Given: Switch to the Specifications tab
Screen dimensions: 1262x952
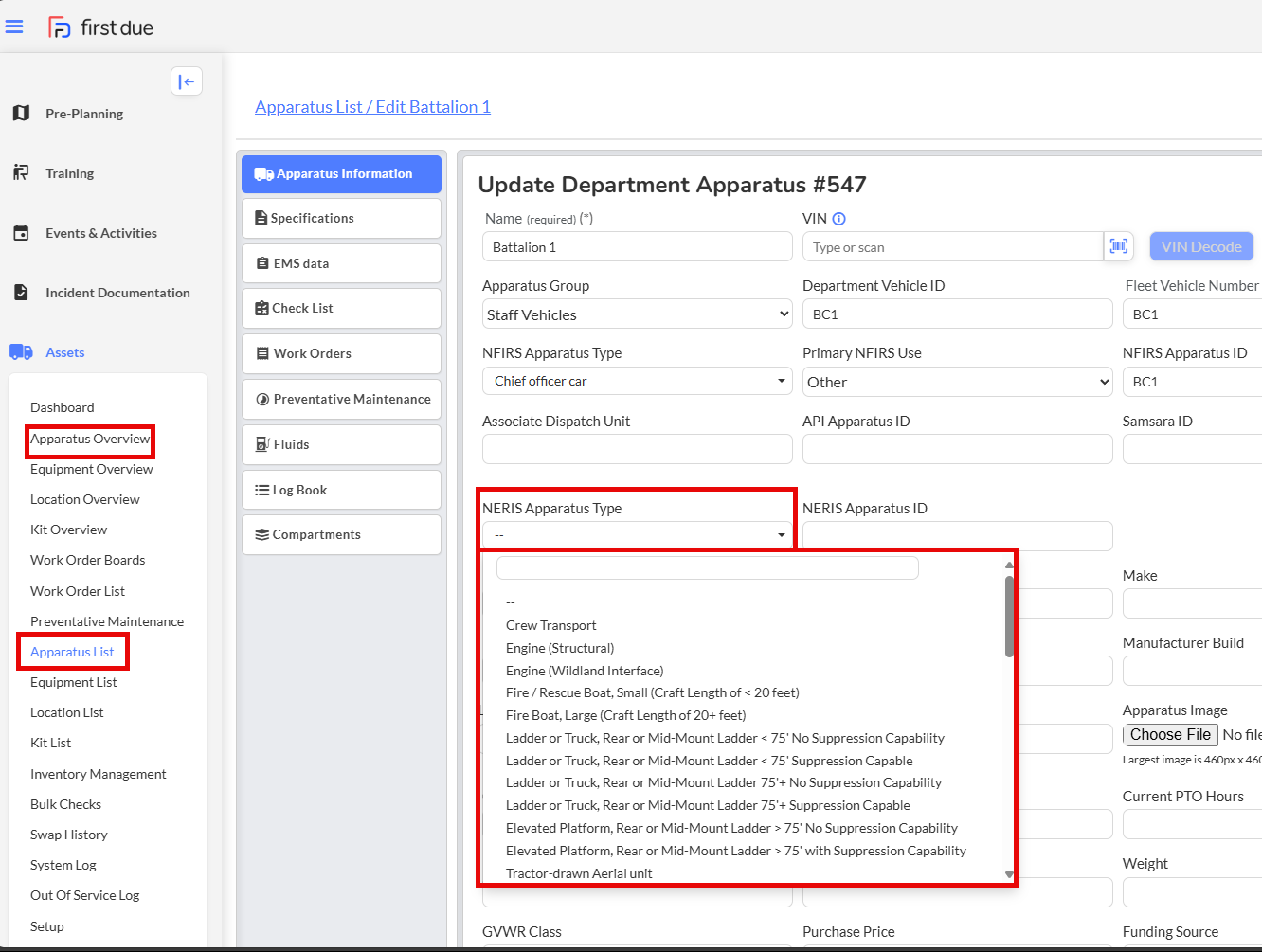Looking at the screenshot, I should click(x=341, y=218).
